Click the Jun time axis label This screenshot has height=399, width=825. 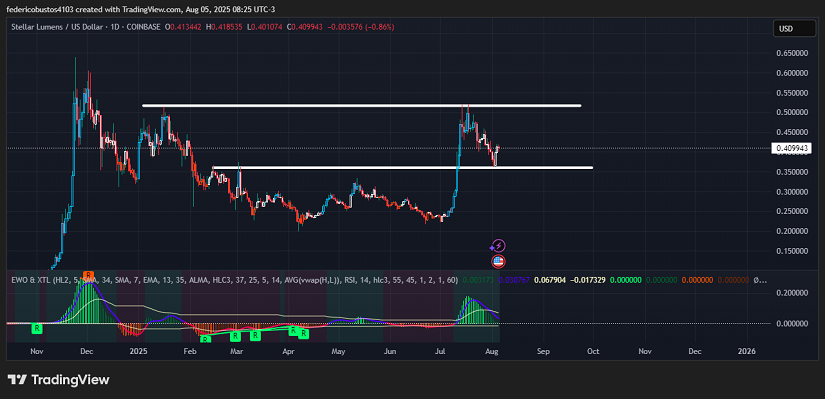(389, 351)
